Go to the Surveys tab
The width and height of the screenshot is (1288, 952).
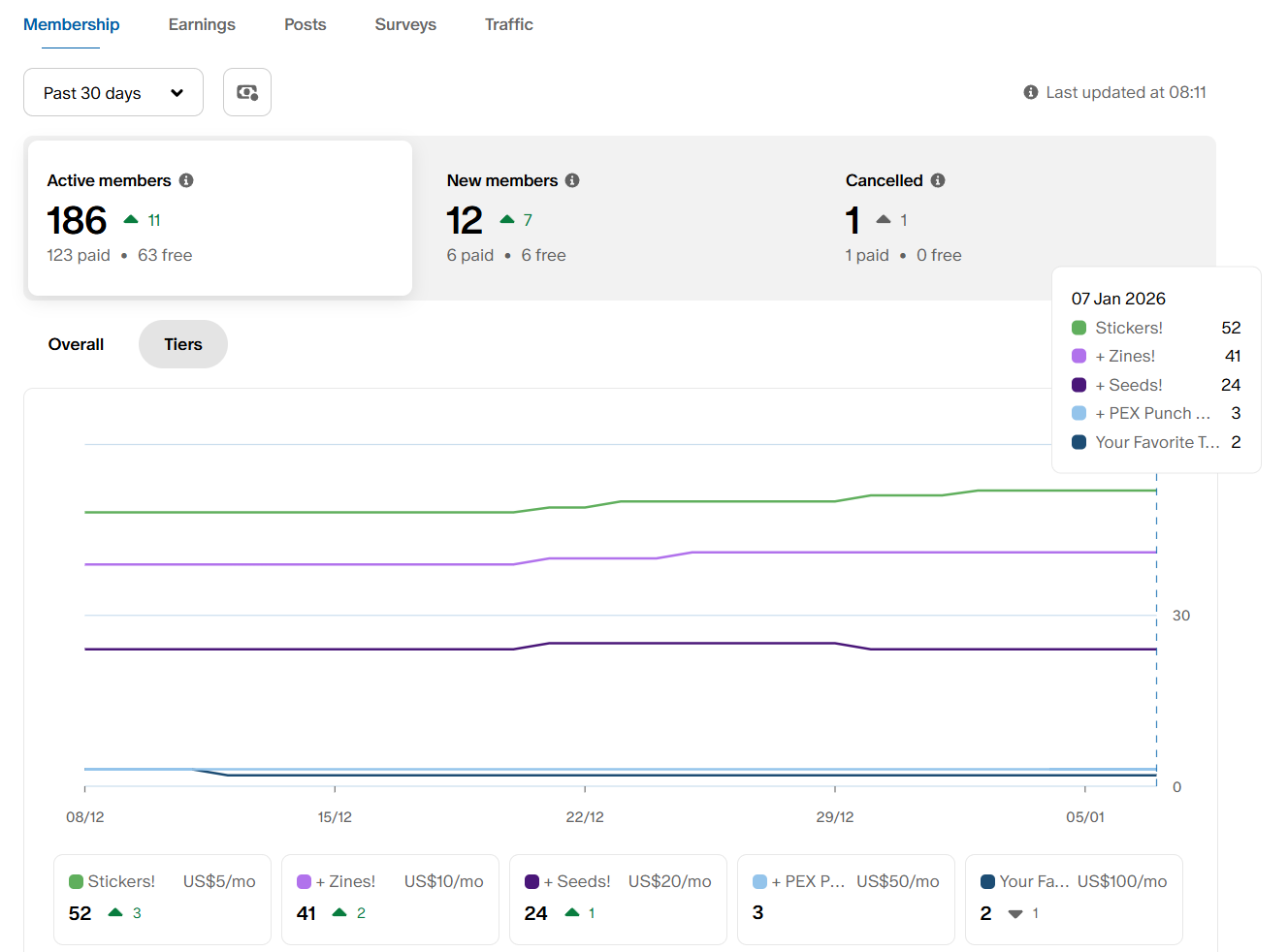(x=405, y=24)
